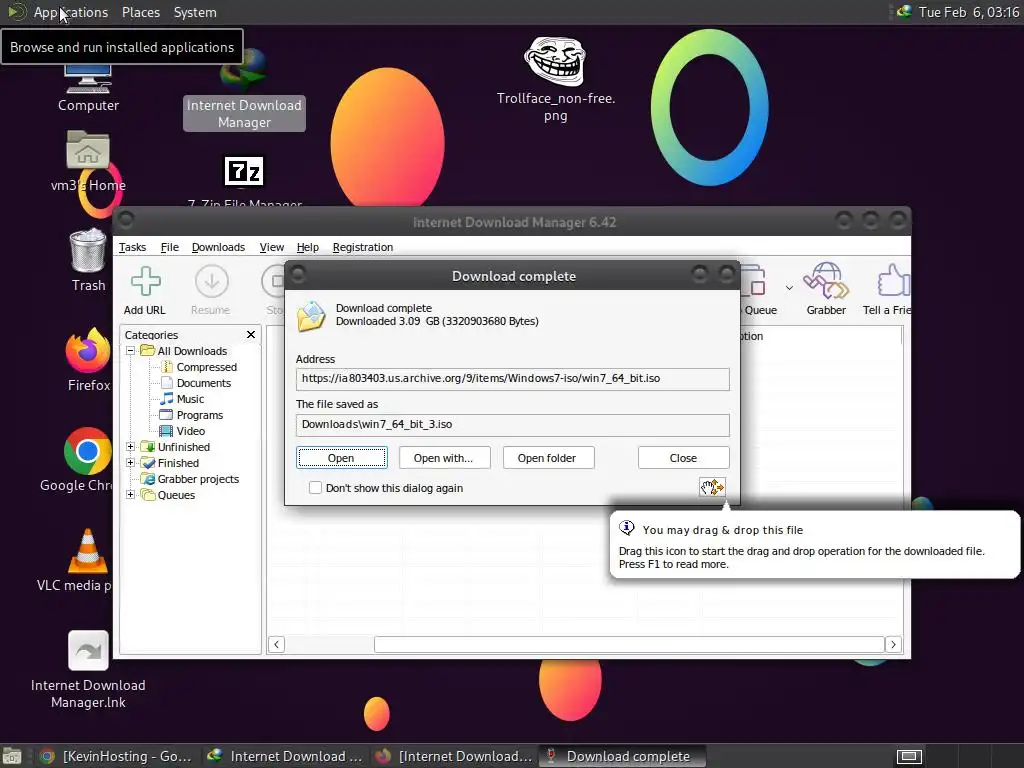Open the Help menu
1024x768 pixels.
click(308, 247)
